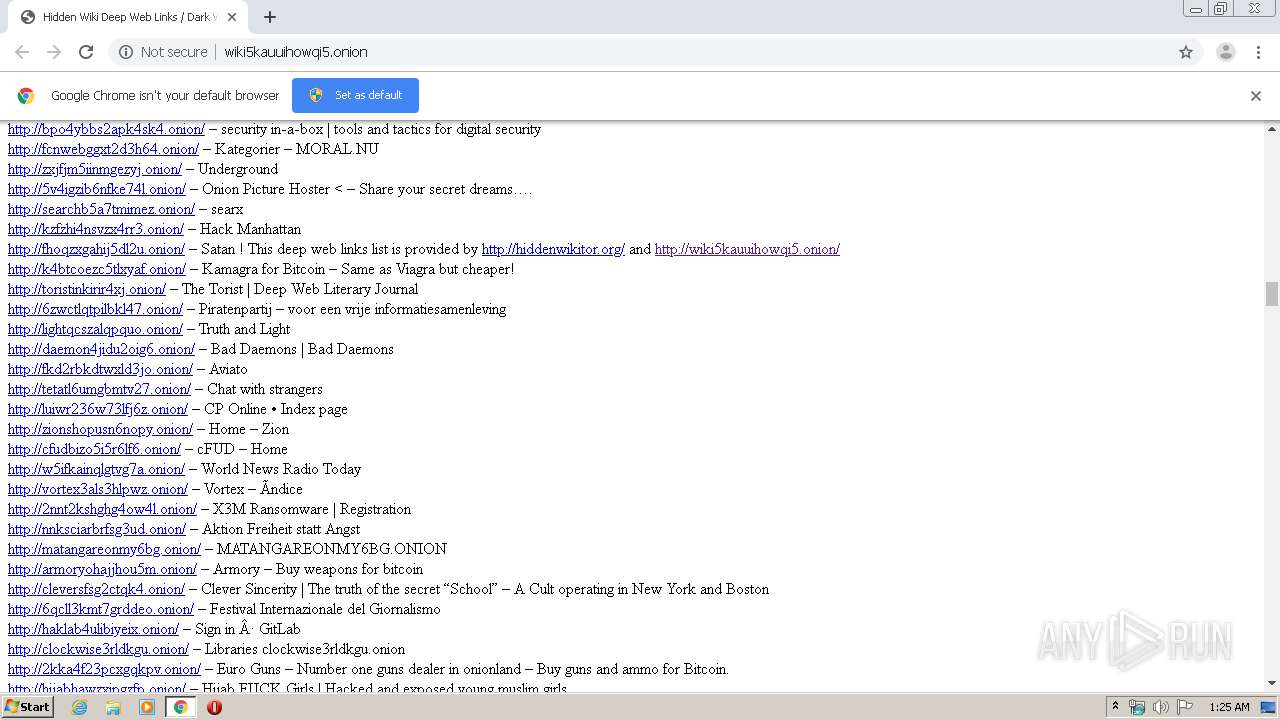The height and width of the screenshot is (720, 1280).
Task: Click text 'World News Radio Today'
Action: point(281,469)
